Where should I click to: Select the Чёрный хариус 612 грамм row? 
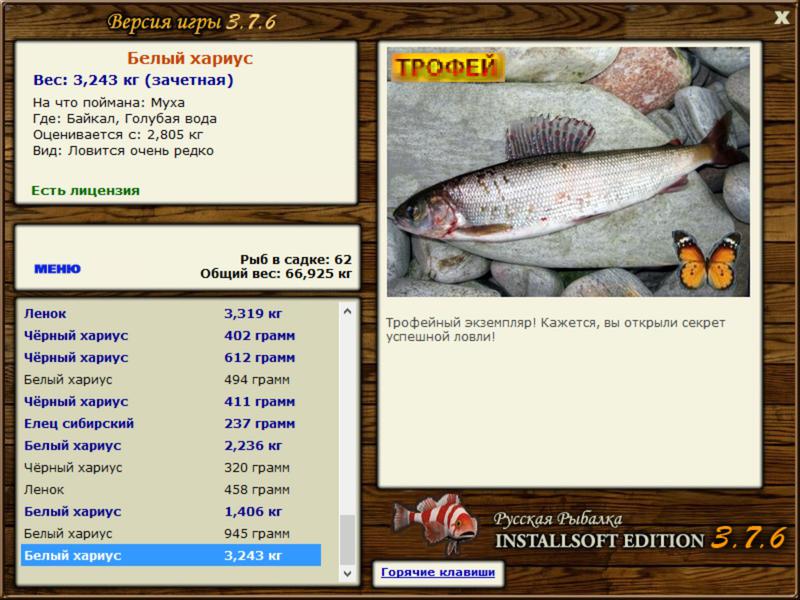point(171,358)
